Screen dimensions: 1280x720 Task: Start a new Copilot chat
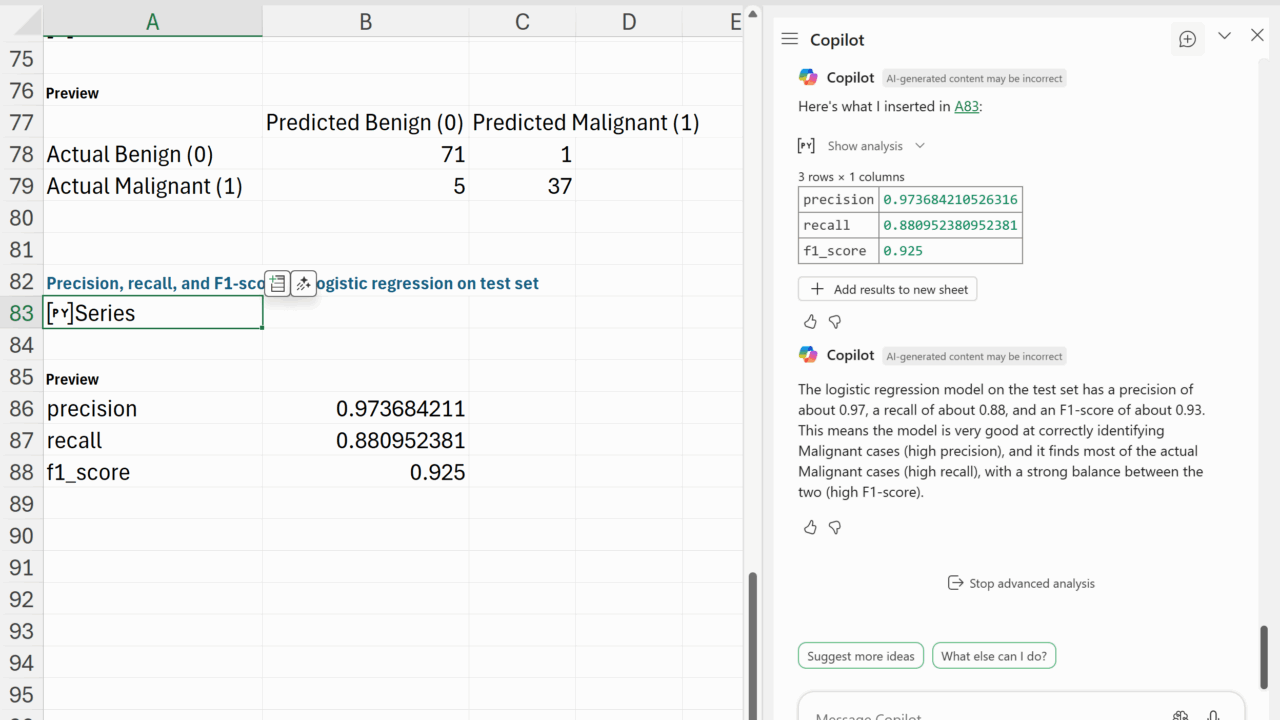(1187, 39)
